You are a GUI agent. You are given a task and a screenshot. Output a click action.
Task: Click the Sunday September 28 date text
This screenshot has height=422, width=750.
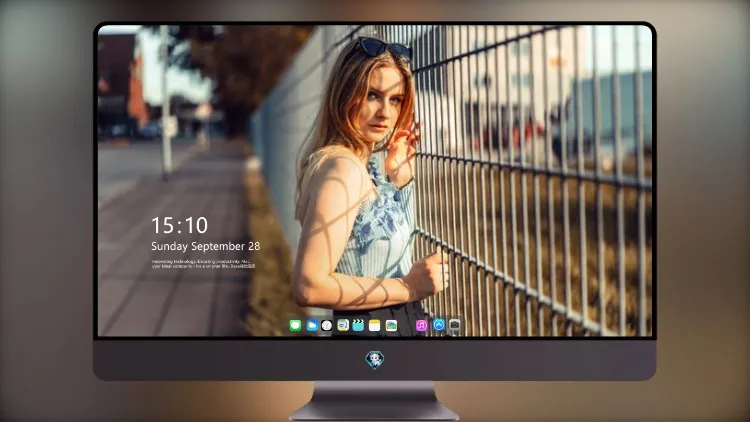206,246
